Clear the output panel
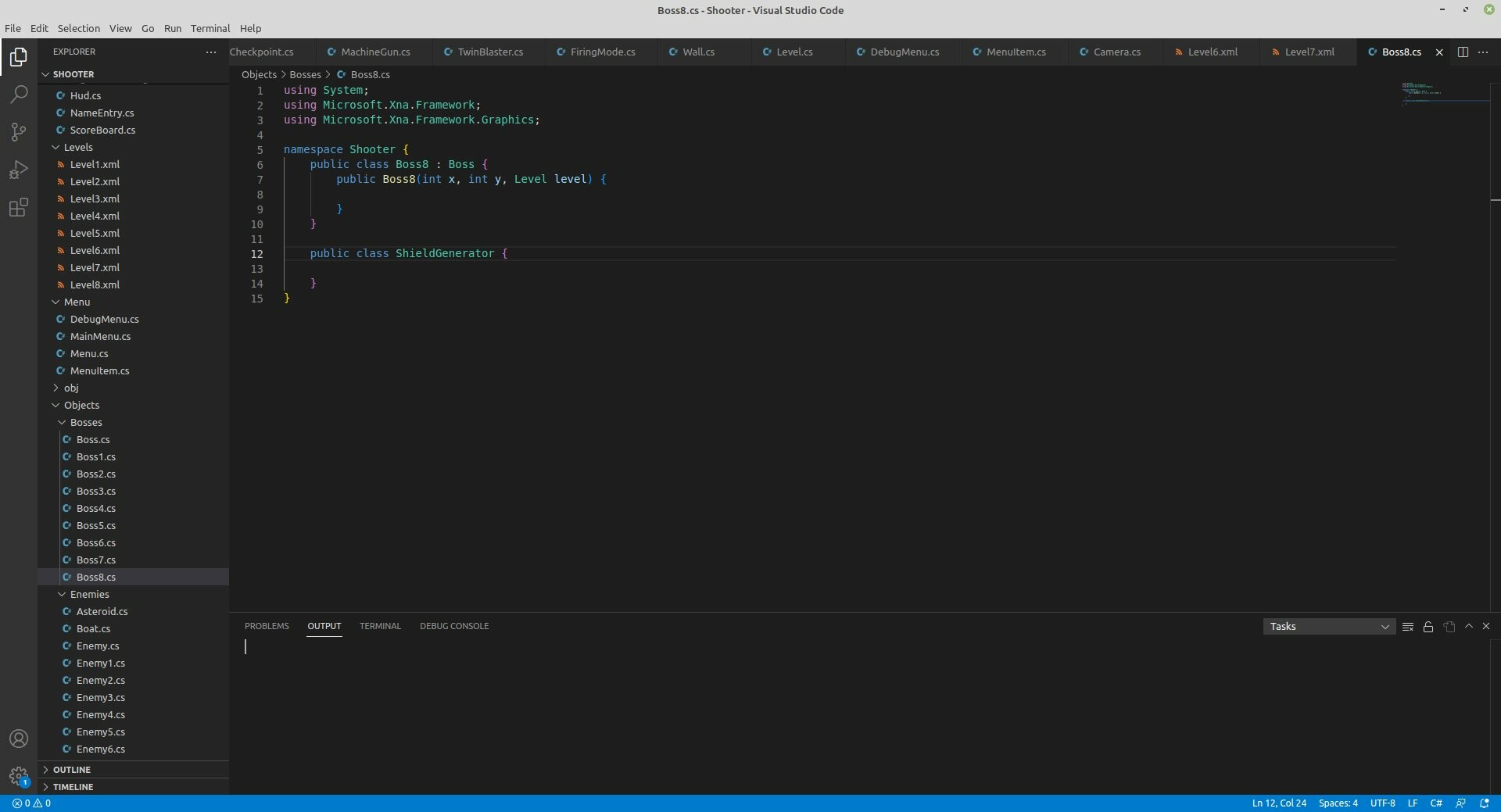The height and width of the screenshot is (812, 1501). point(1407,627)
